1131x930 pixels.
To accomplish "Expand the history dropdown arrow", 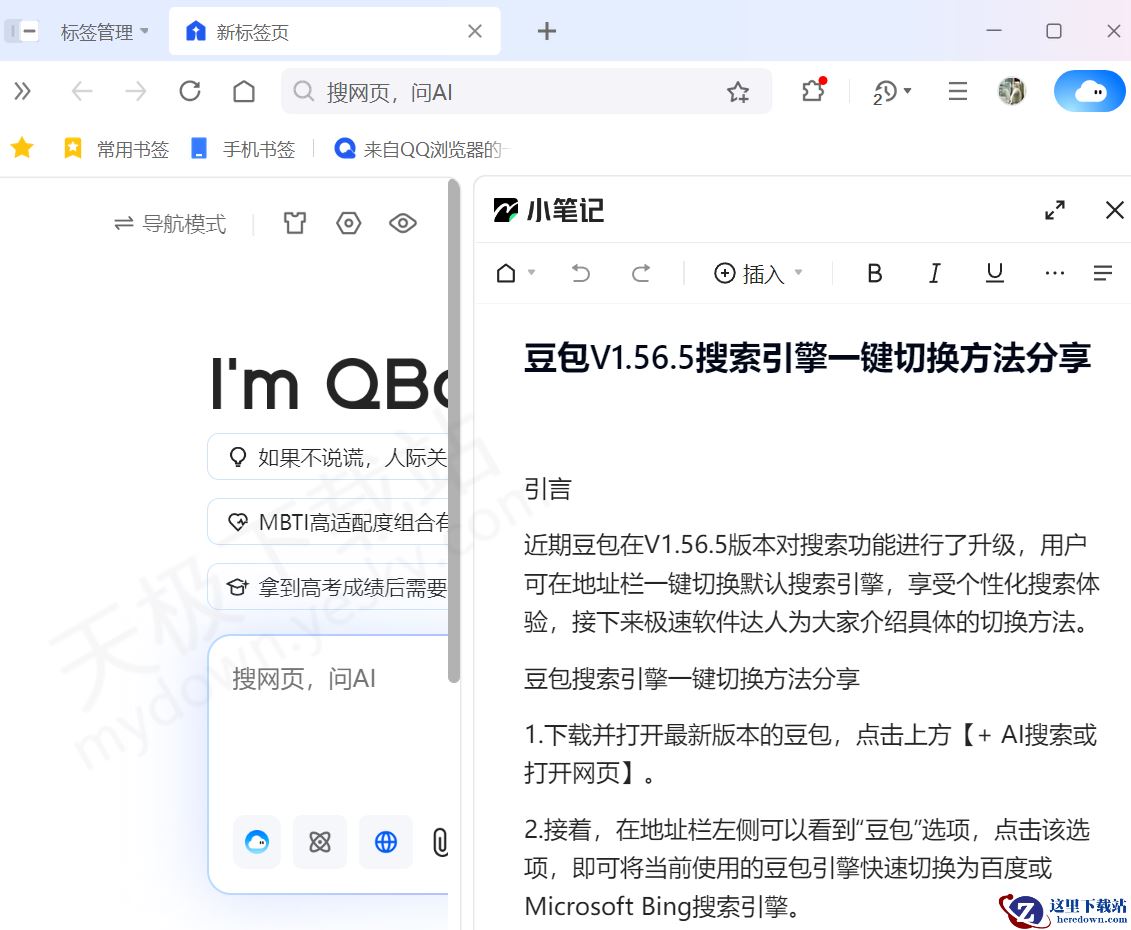I will point(907,91).
